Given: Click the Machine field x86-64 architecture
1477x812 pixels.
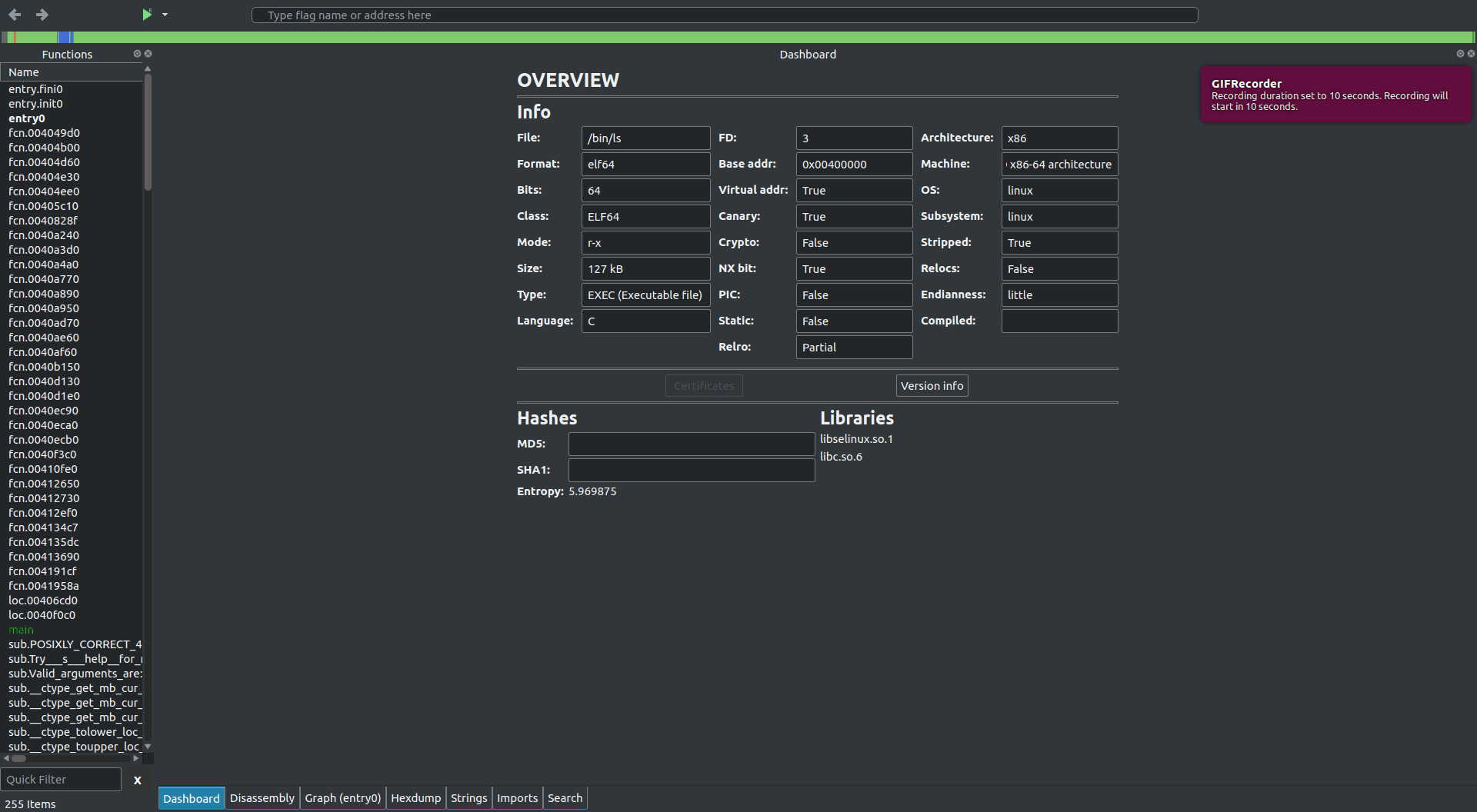Looking at the screenshot, I should (1059, 165).
